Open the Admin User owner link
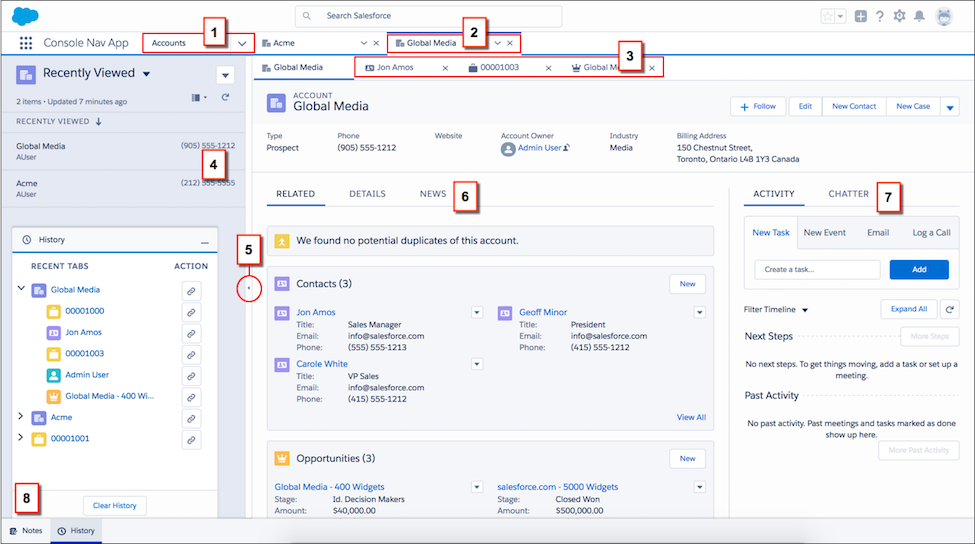975x544 pixels. tap(539, 148)
